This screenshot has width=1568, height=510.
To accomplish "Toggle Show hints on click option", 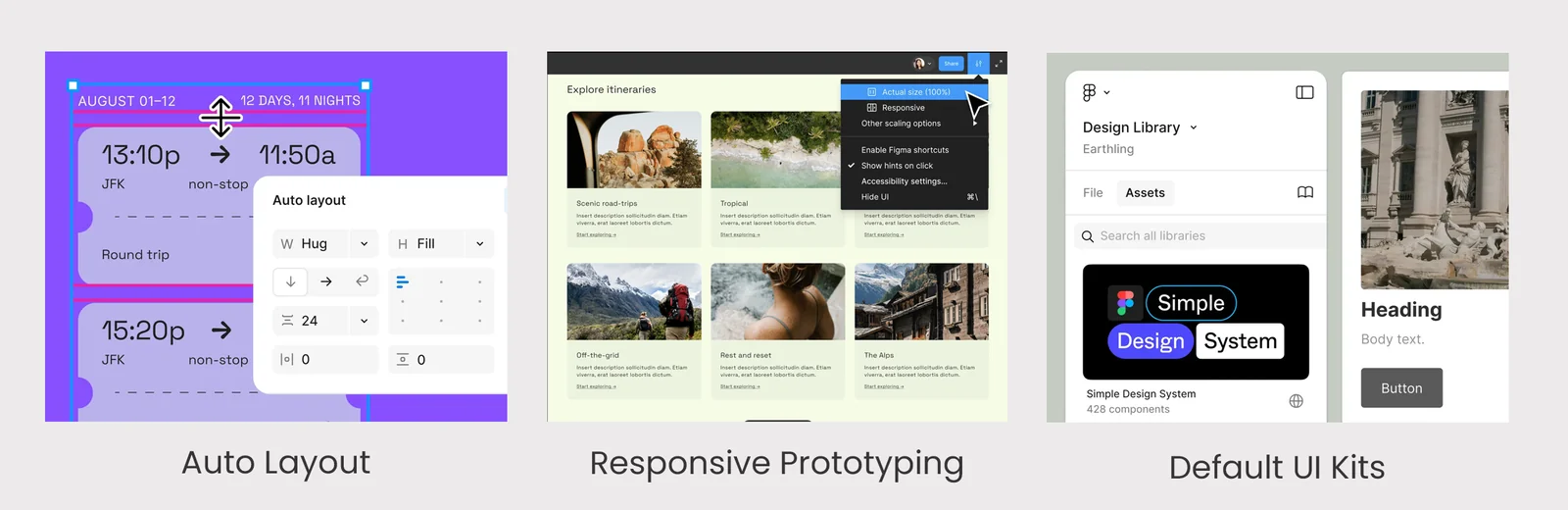I will tap(914, 166).
